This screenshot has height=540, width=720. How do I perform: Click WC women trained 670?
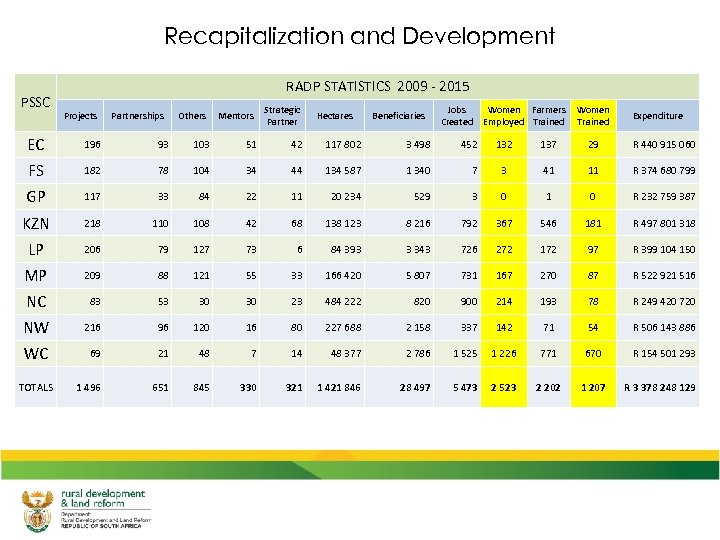click(x=593, y=354)
